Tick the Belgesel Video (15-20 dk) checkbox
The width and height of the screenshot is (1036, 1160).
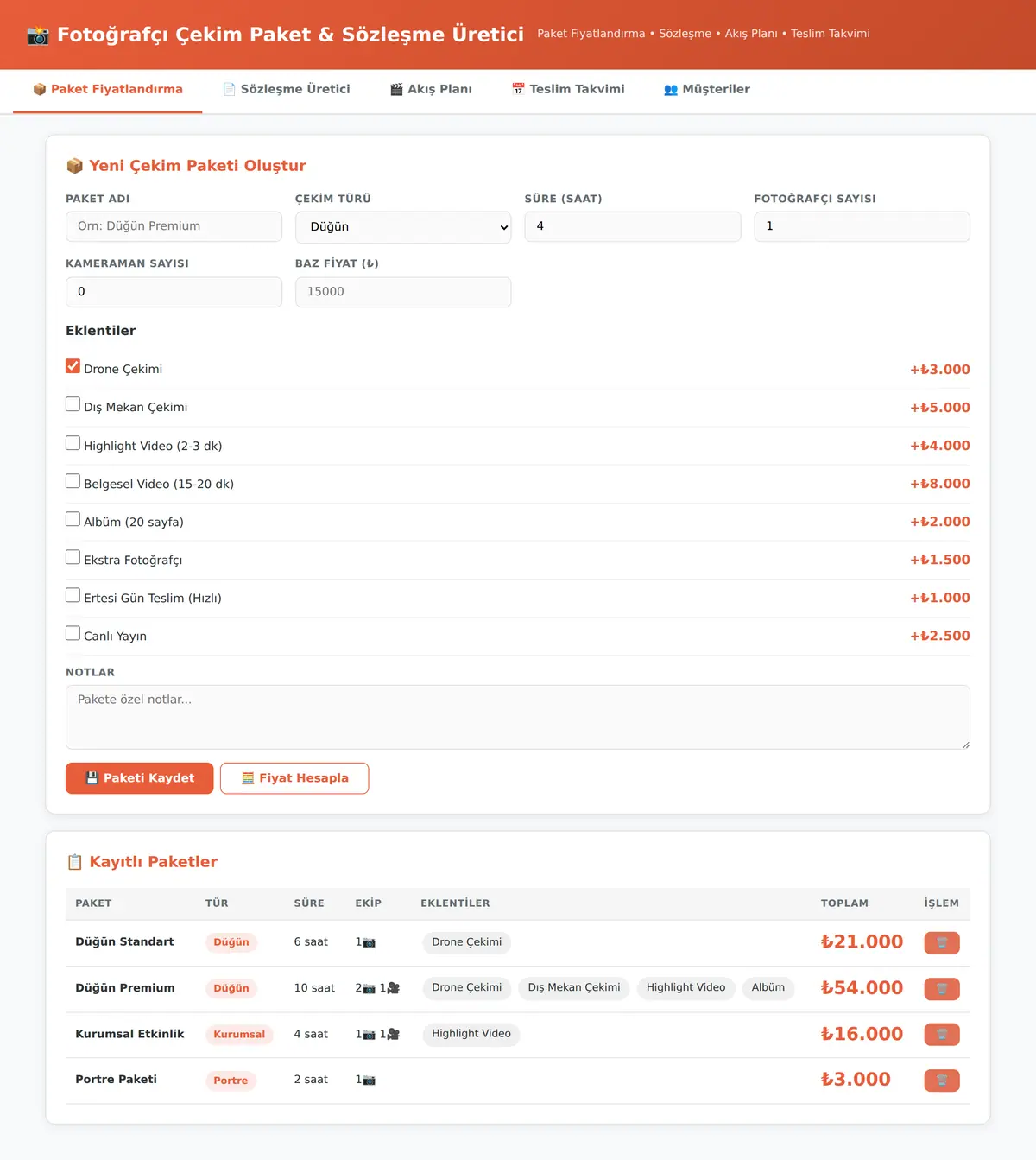(x=73, y=481)
